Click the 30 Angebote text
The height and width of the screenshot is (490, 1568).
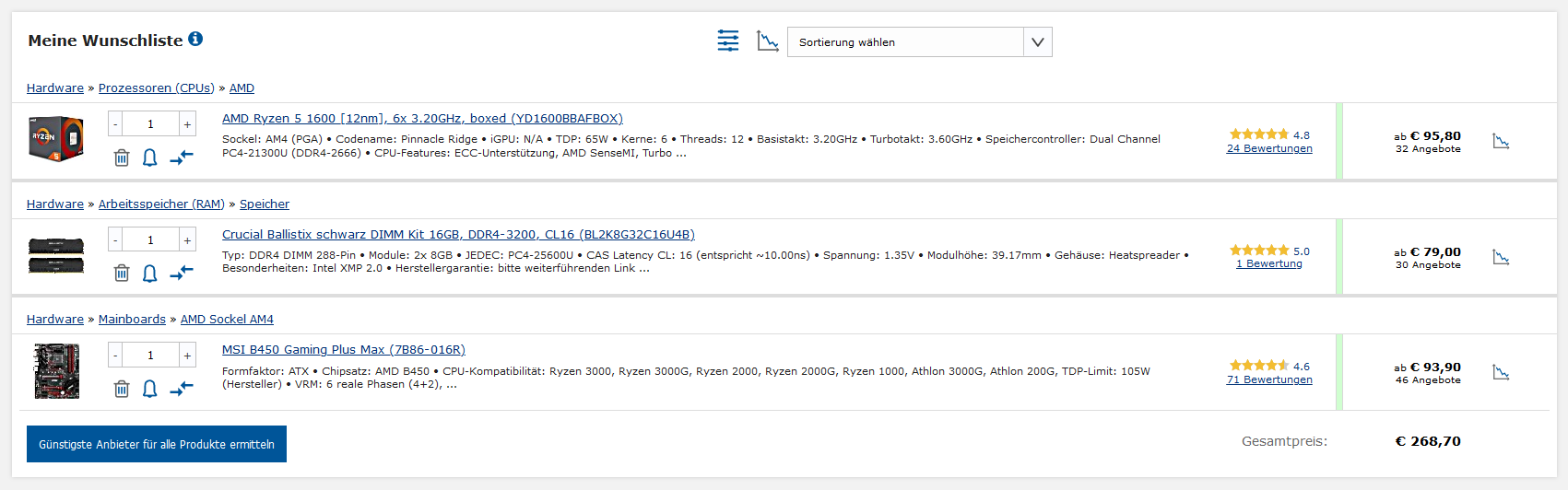click(x=1428, y=265)
